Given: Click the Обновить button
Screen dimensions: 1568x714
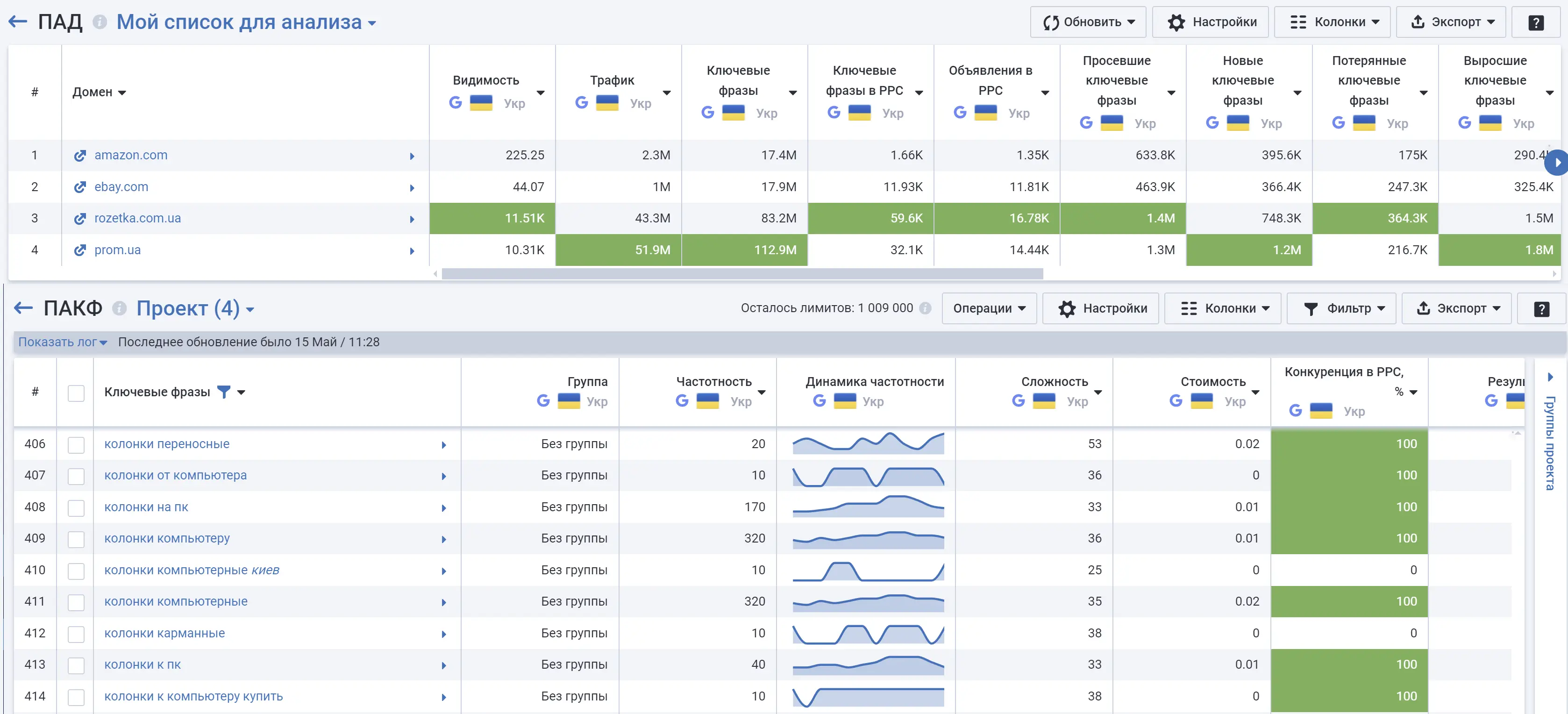Looking at the screenshot, I should tap(1088, 22).
